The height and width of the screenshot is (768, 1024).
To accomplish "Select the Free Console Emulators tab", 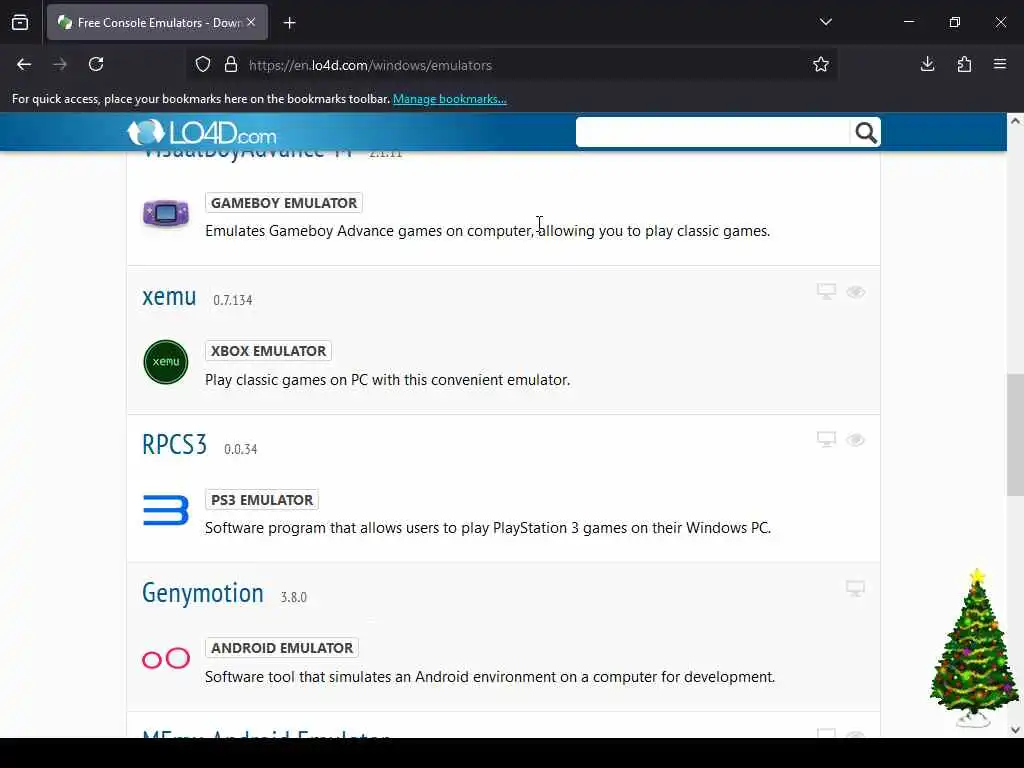I will tap(157, 23).
